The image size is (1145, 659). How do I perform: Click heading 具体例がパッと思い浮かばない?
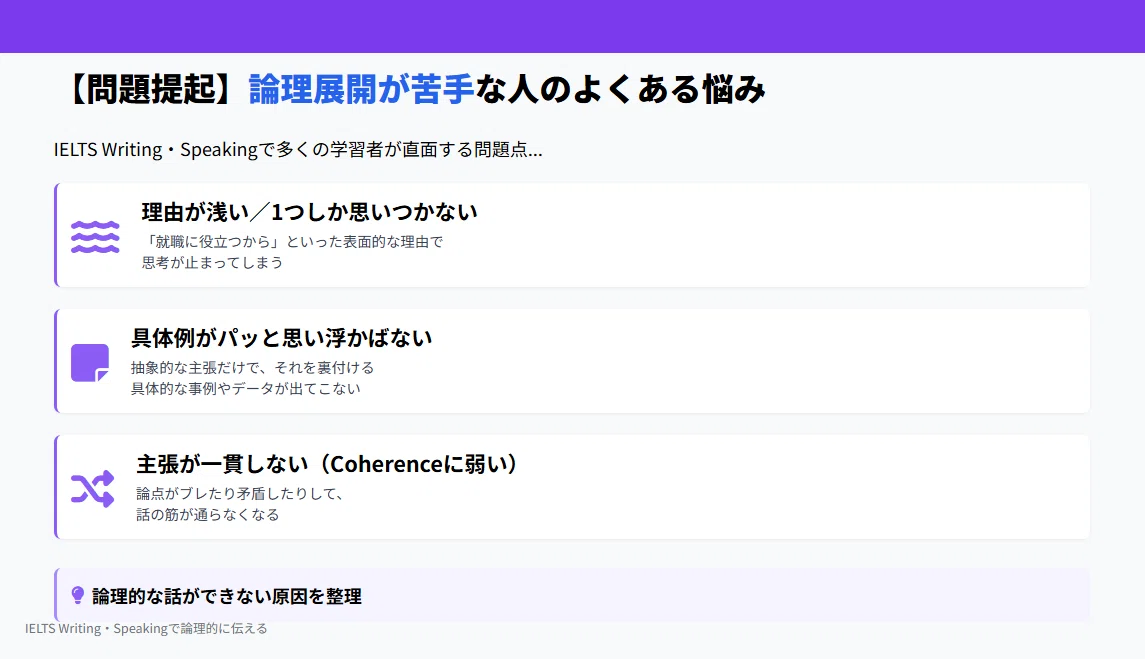pos(282,338)
